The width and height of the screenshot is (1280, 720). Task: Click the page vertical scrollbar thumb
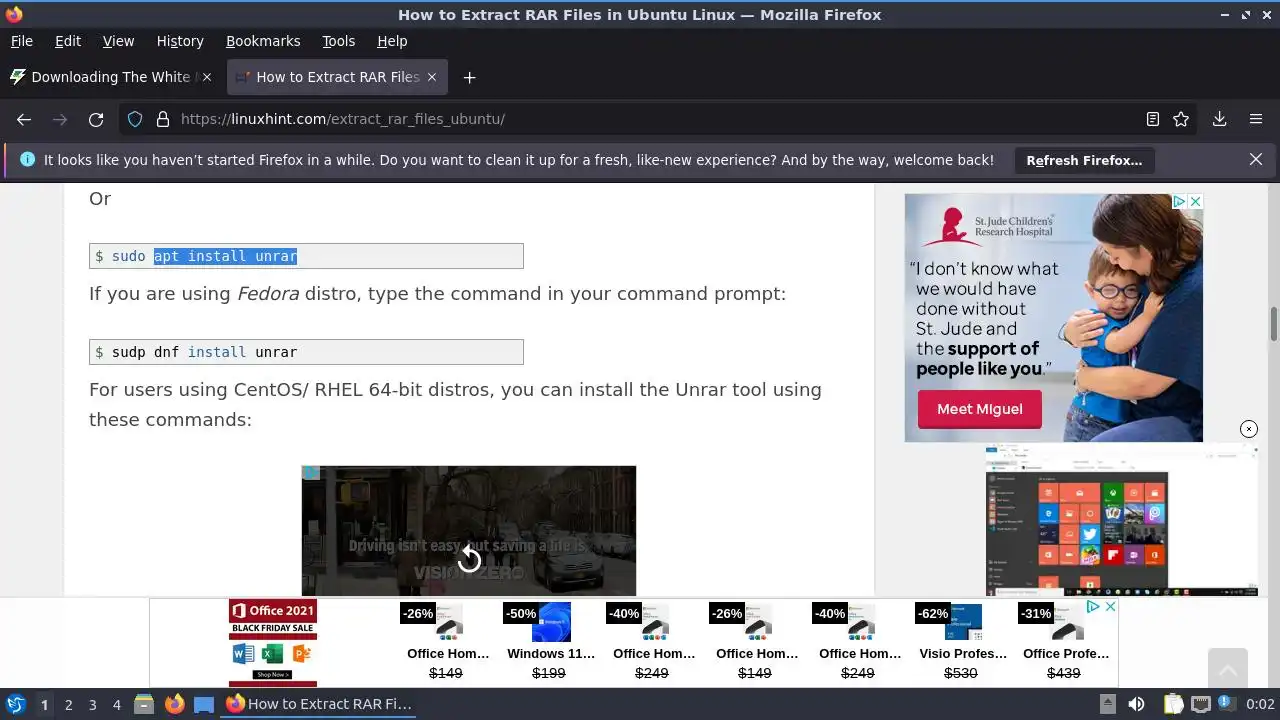[x=1274, y=325]
